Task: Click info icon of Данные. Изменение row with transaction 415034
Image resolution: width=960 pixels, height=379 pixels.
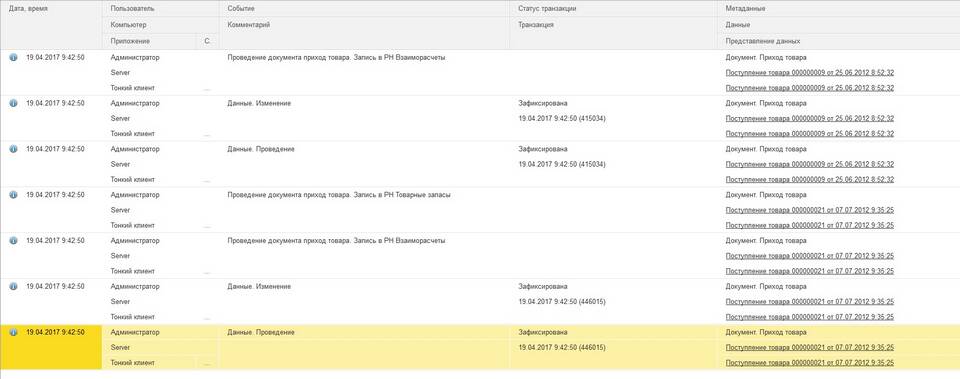Action: (x=13, y=103)
